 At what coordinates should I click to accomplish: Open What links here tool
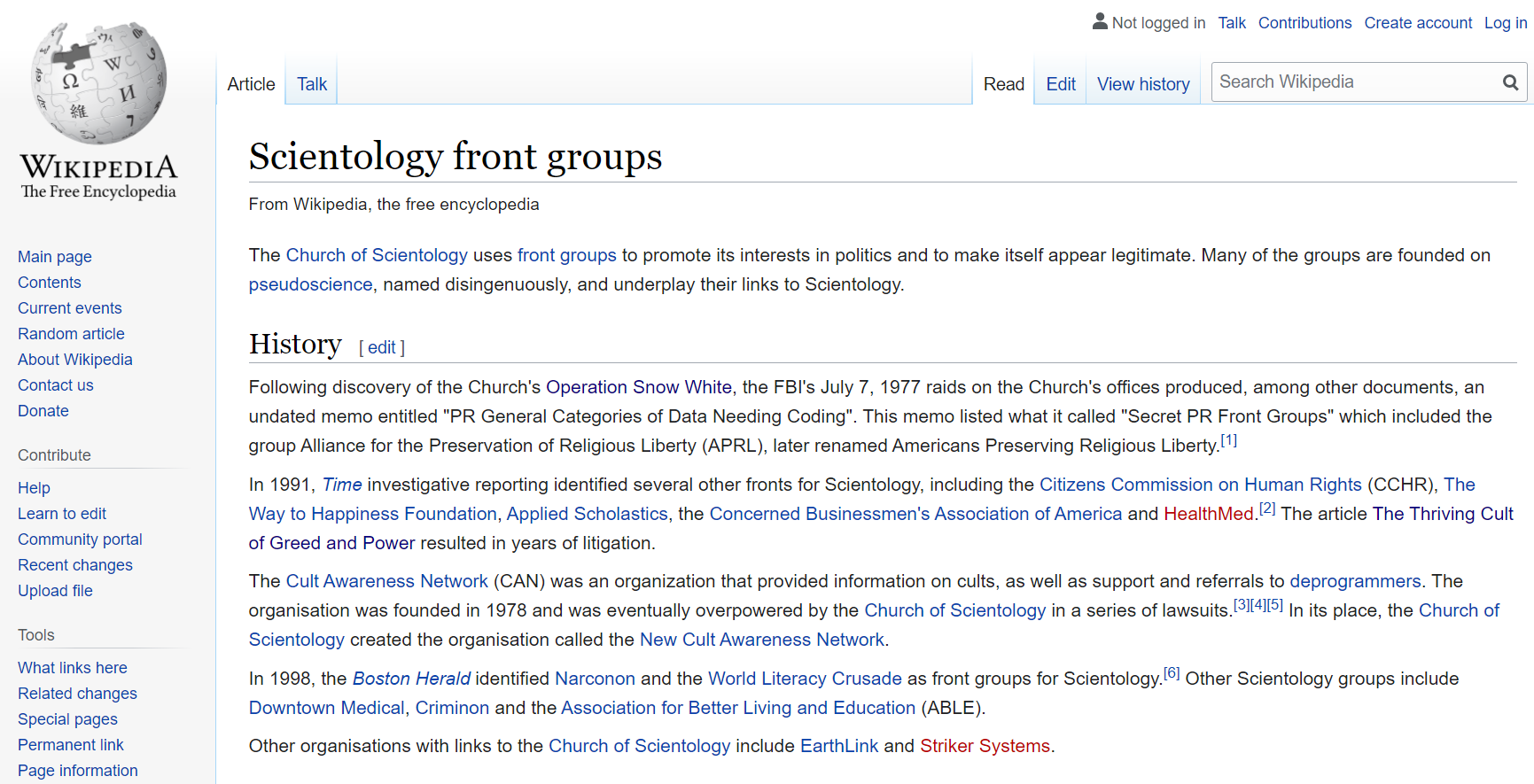(73, 668)
